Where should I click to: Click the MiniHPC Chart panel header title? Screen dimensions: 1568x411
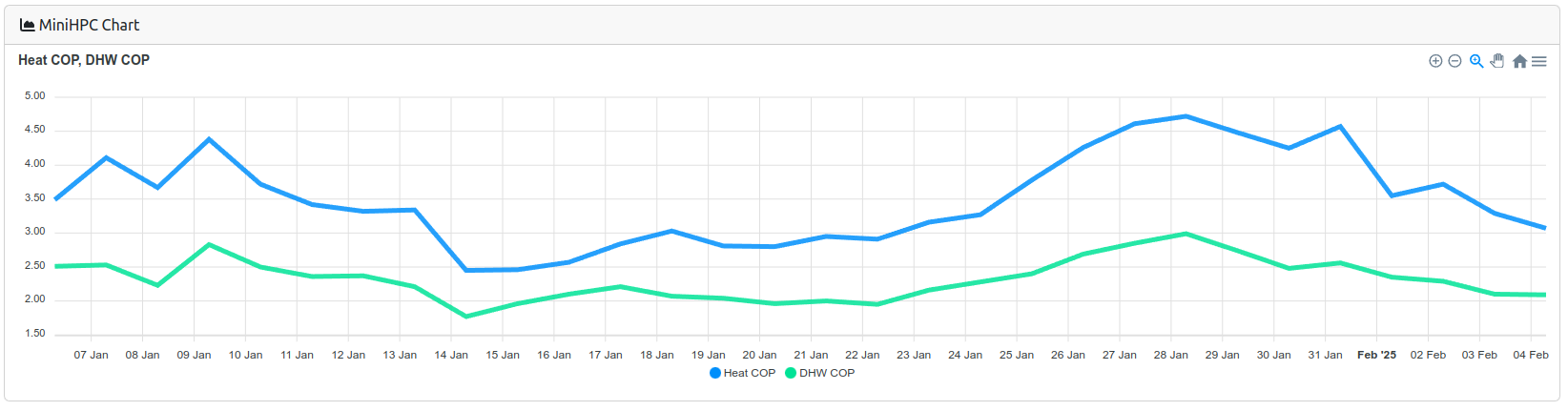(89, 25)
